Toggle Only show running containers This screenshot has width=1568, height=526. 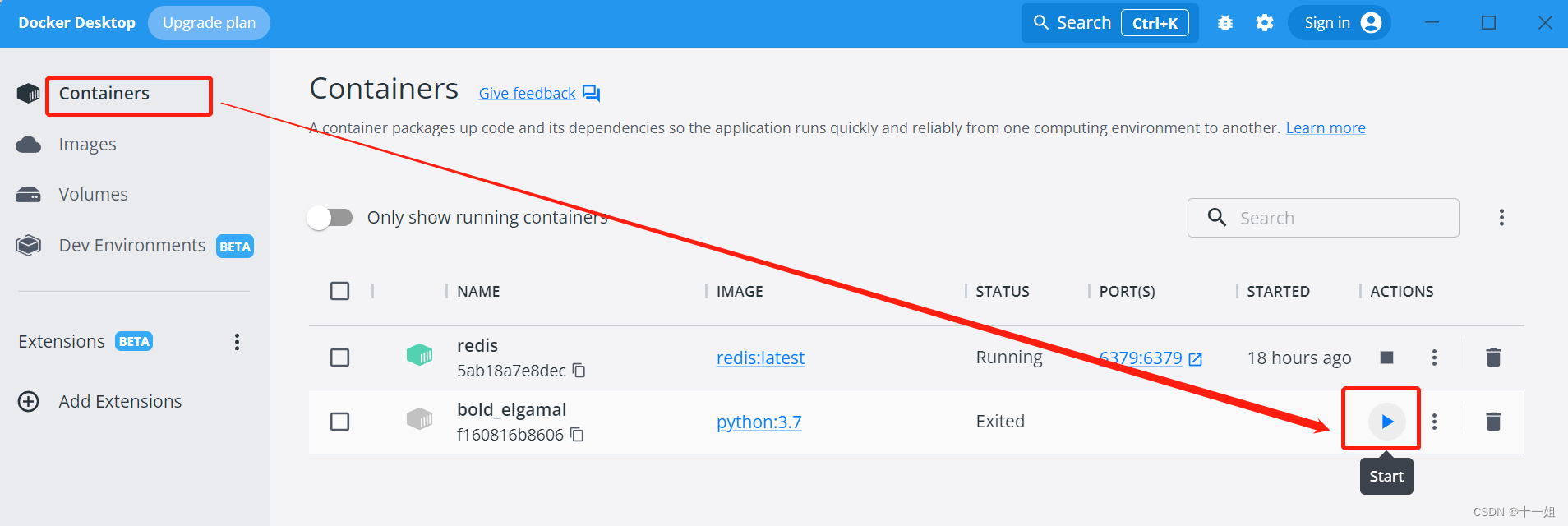click(330, 218)
